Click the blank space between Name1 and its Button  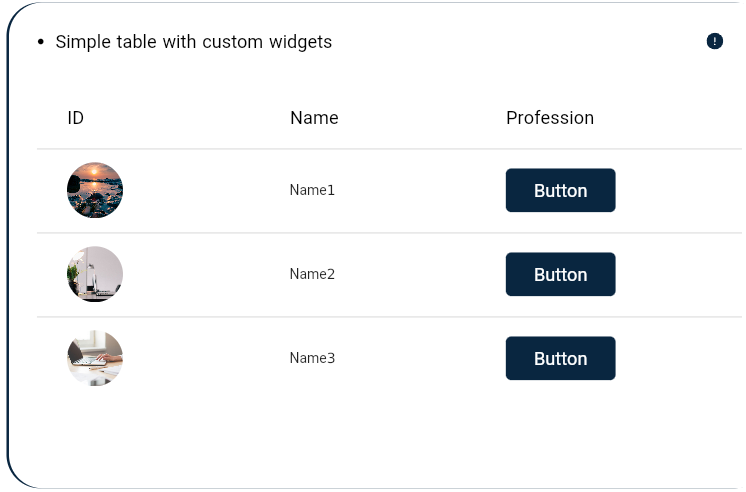[x=421, y=190]
